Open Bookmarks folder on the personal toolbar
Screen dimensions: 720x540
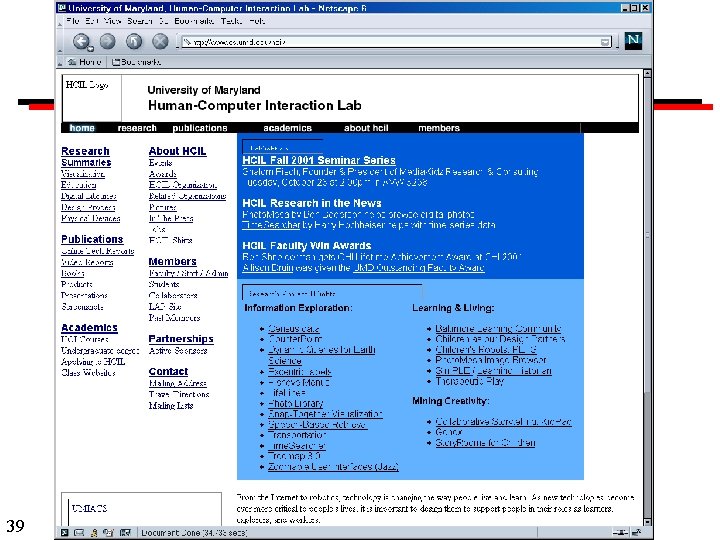(137, 62)
